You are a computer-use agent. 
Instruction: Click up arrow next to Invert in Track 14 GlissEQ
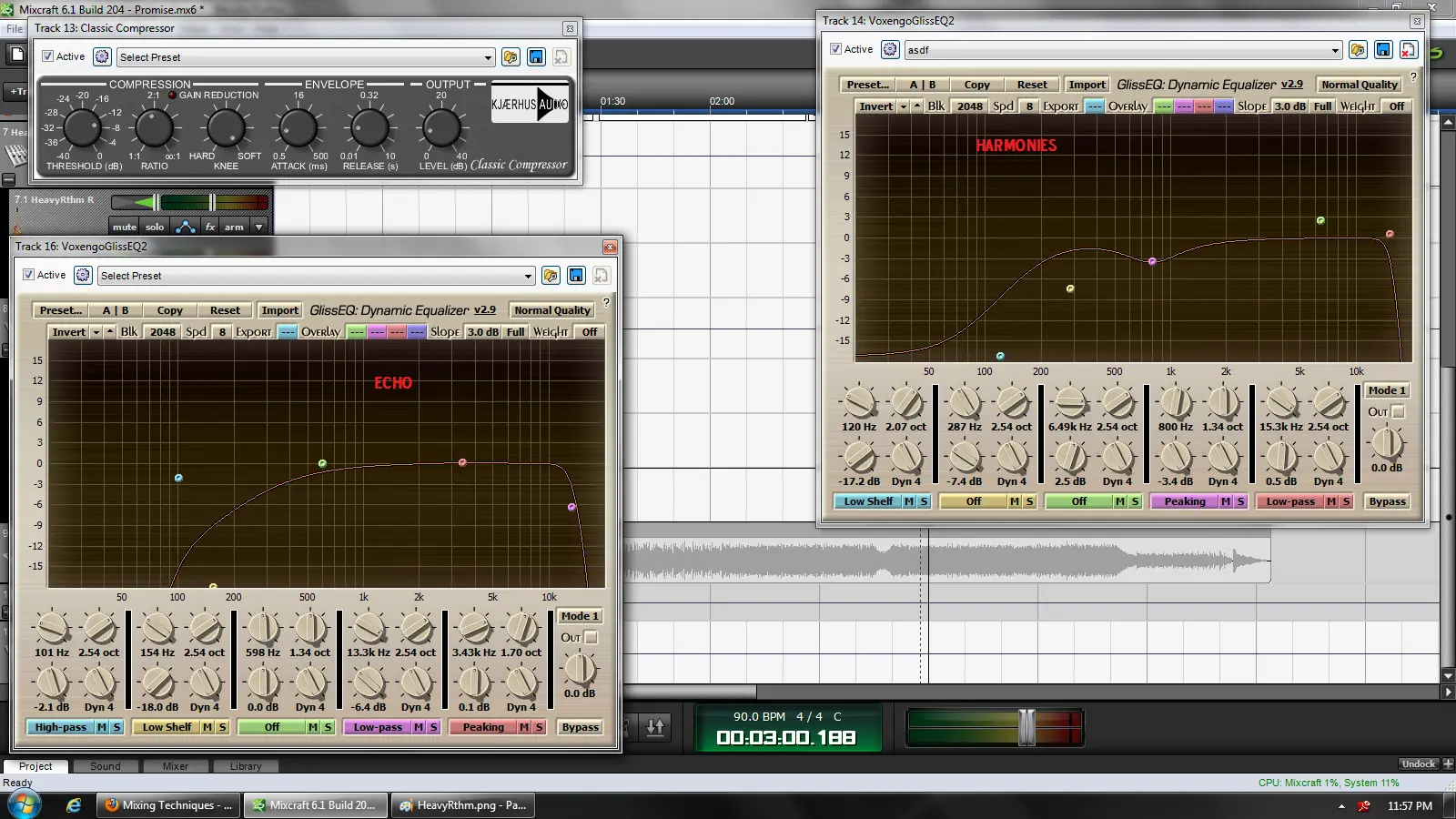point(917,106)
